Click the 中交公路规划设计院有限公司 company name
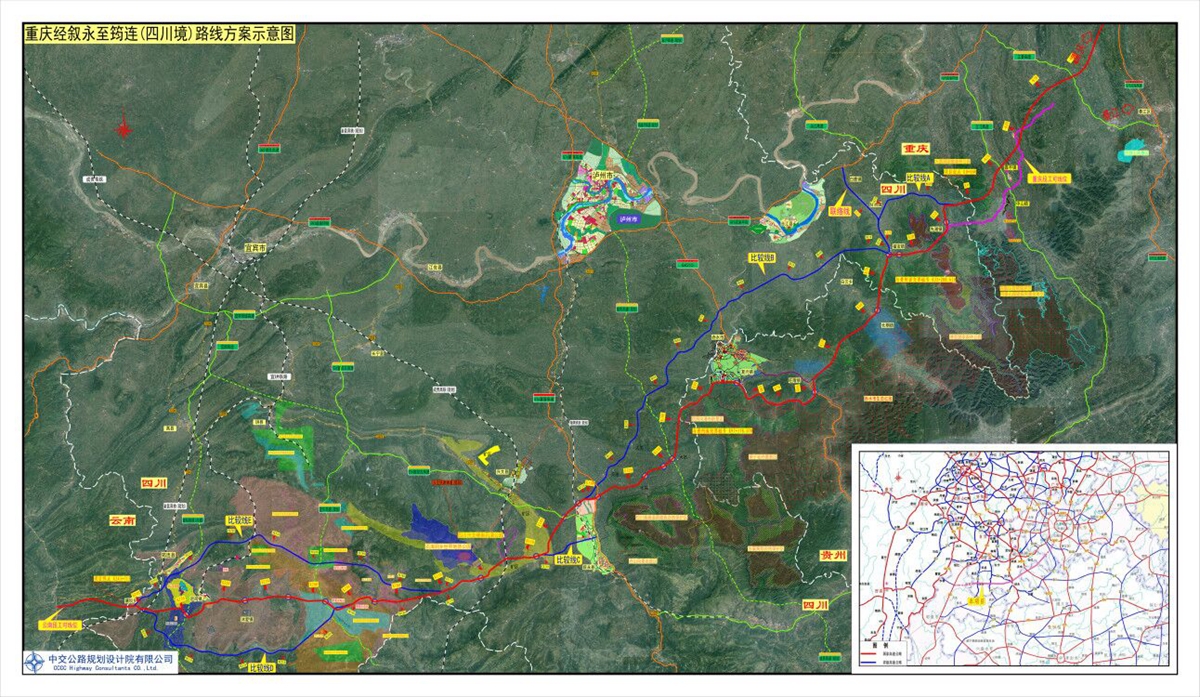 click(x=111, y=658)
